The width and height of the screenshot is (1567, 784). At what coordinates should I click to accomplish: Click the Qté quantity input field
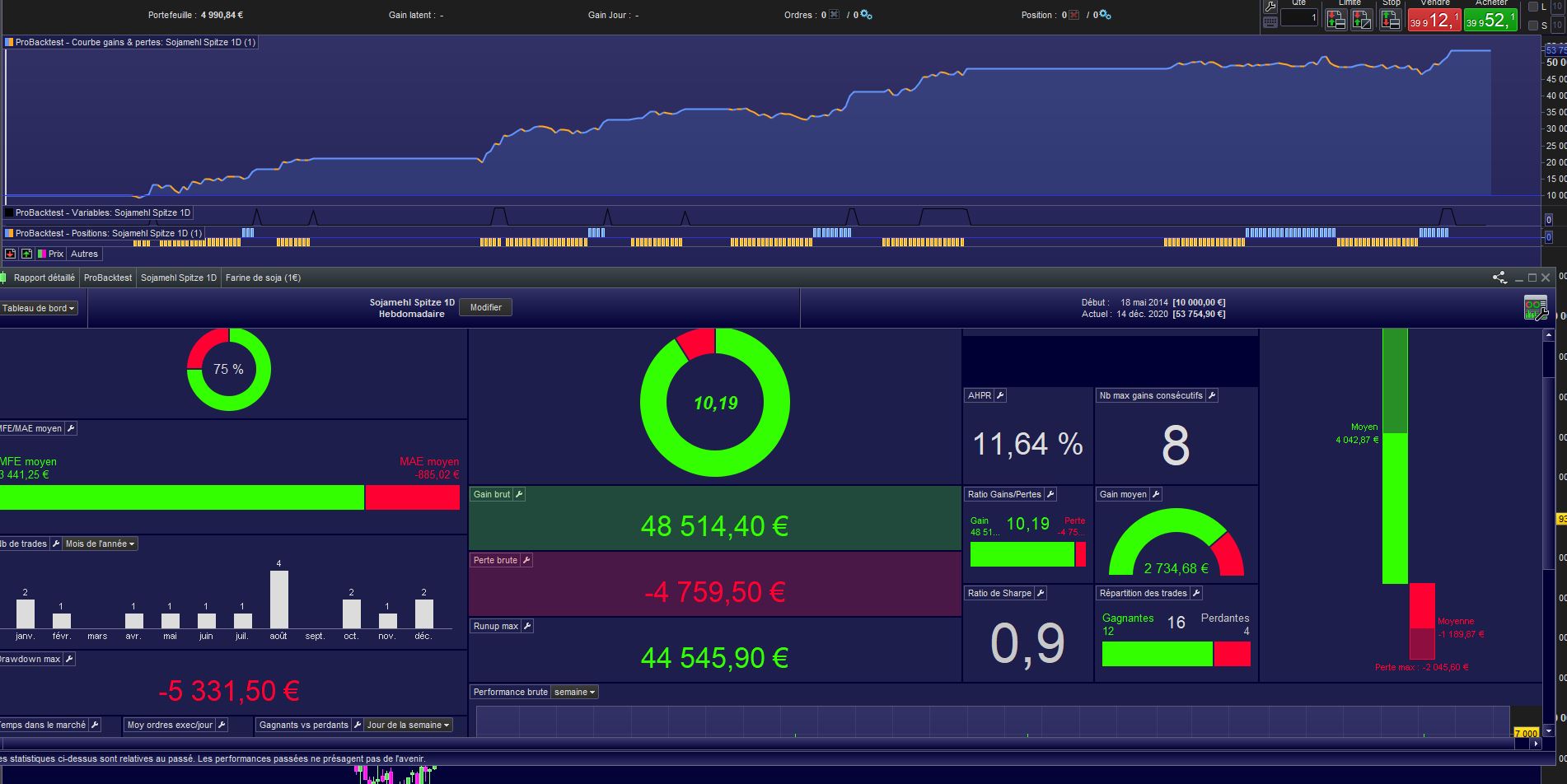pyautogui.click(x=1299, y=17)
